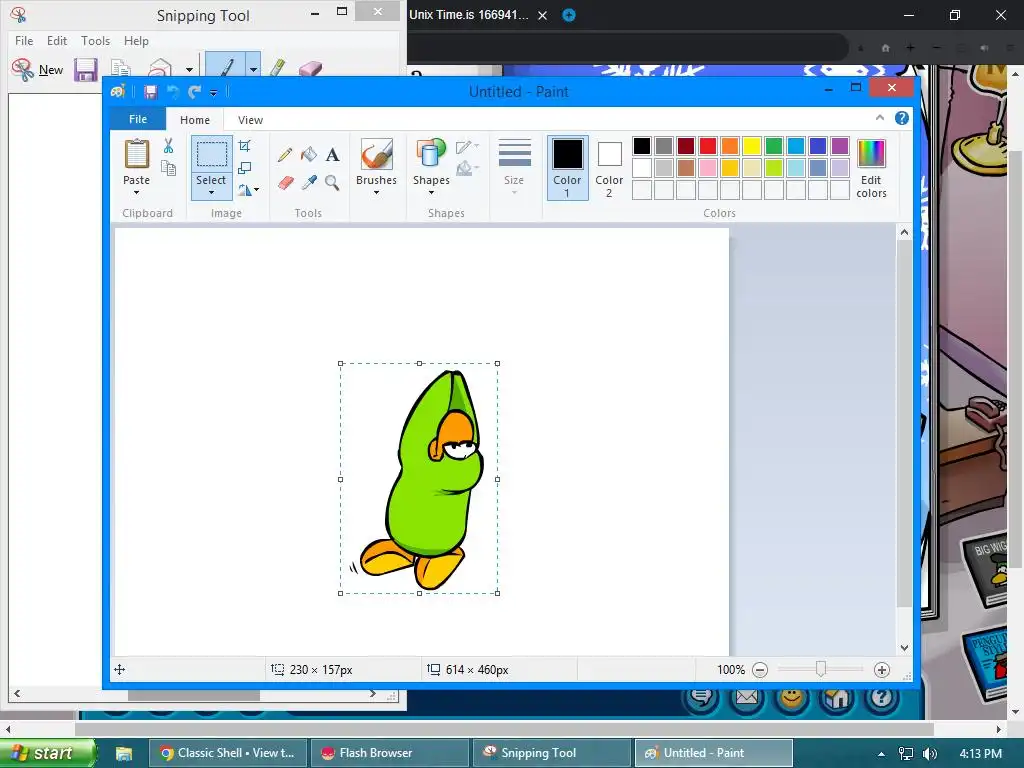Screen dimensions: 1024x768
Task: Click the Copy icon in Snipping Tool
Action: (x=121, y=68)
